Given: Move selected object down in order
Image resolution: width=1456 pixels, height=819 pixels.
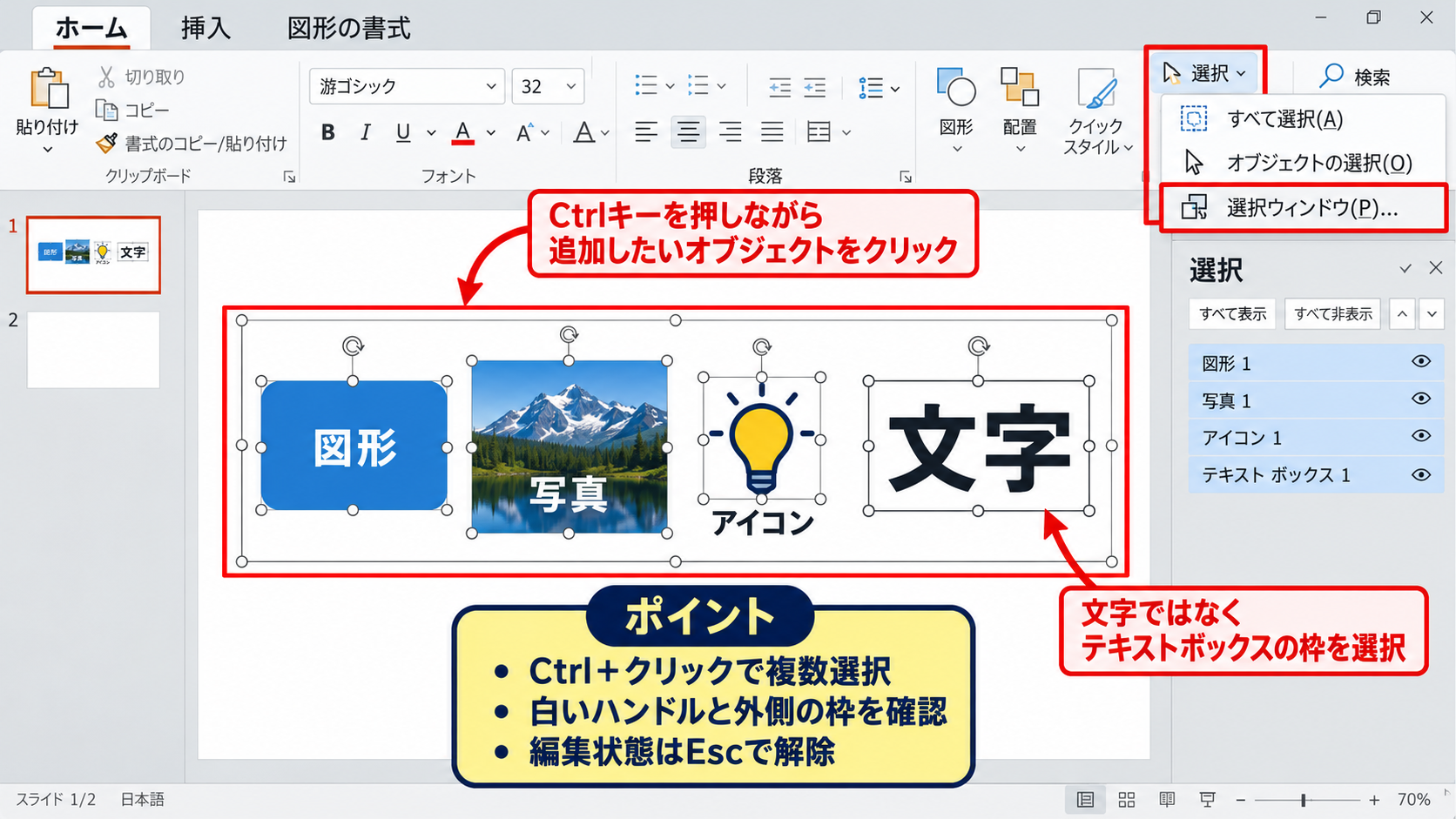Looking at the screenshot, I should coord(1432,314).
